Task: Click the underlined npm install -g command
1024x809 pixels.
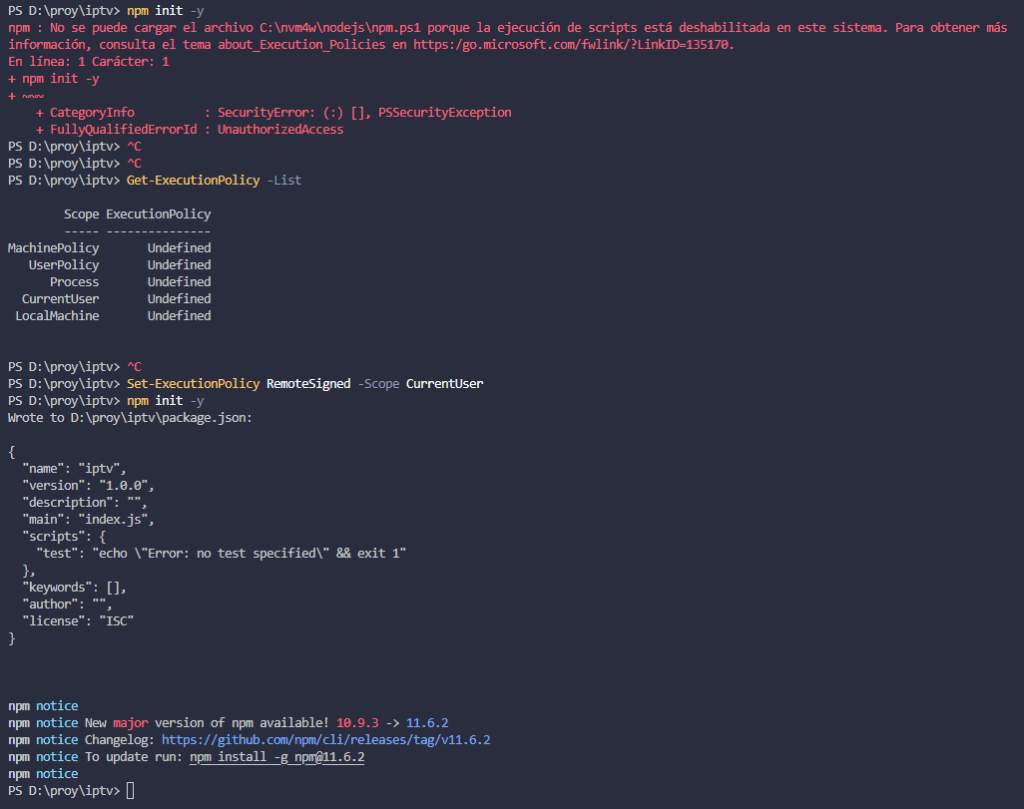Action: click(x=277, y=757)
